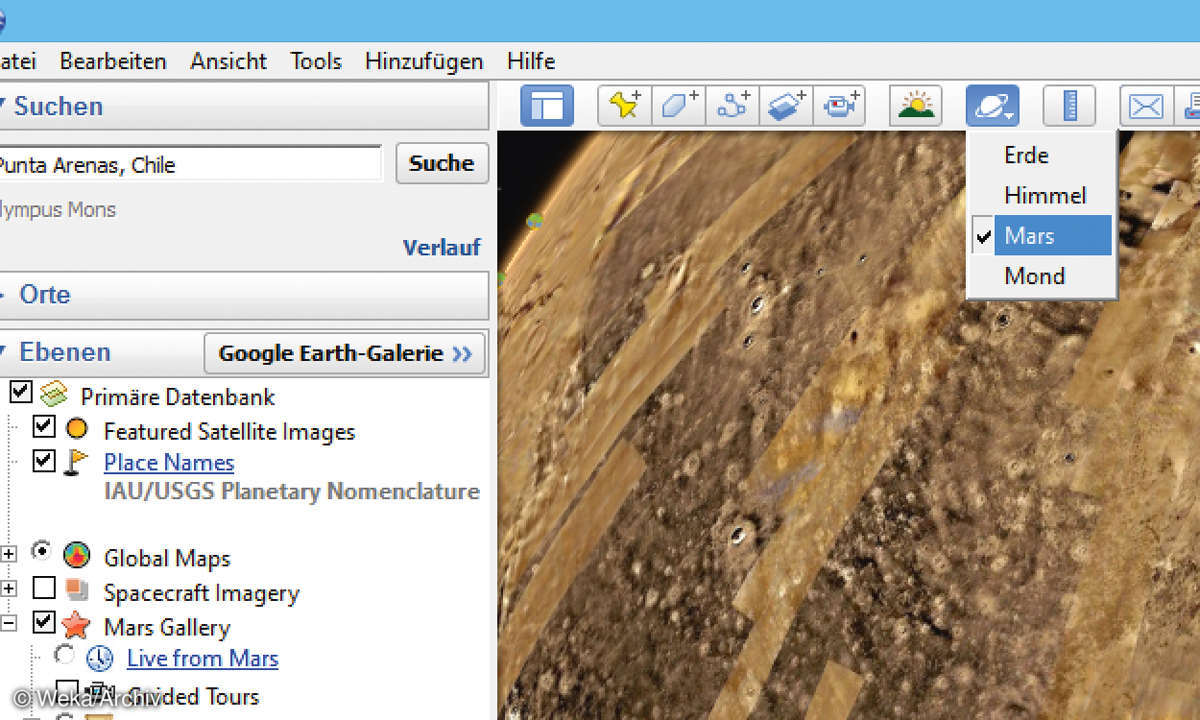The image size is (1200, 720).
Task: Open the Live from Mars link
Action: point(202,658)
